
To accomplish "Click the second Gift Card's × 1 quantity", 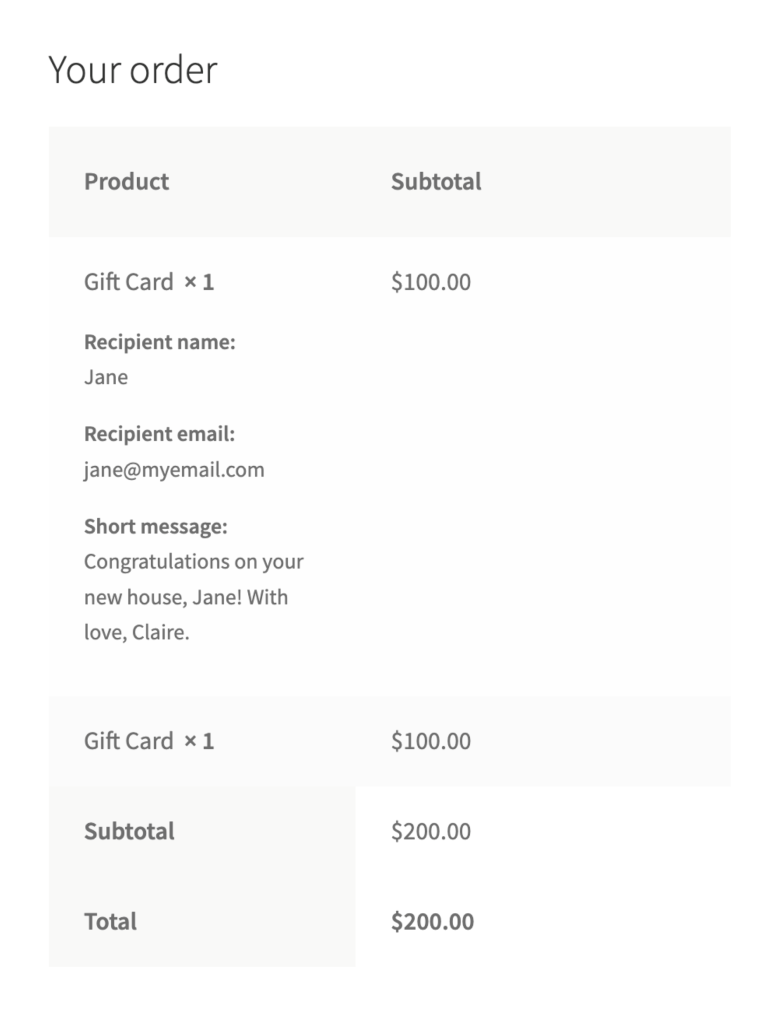I will (199, 741).
